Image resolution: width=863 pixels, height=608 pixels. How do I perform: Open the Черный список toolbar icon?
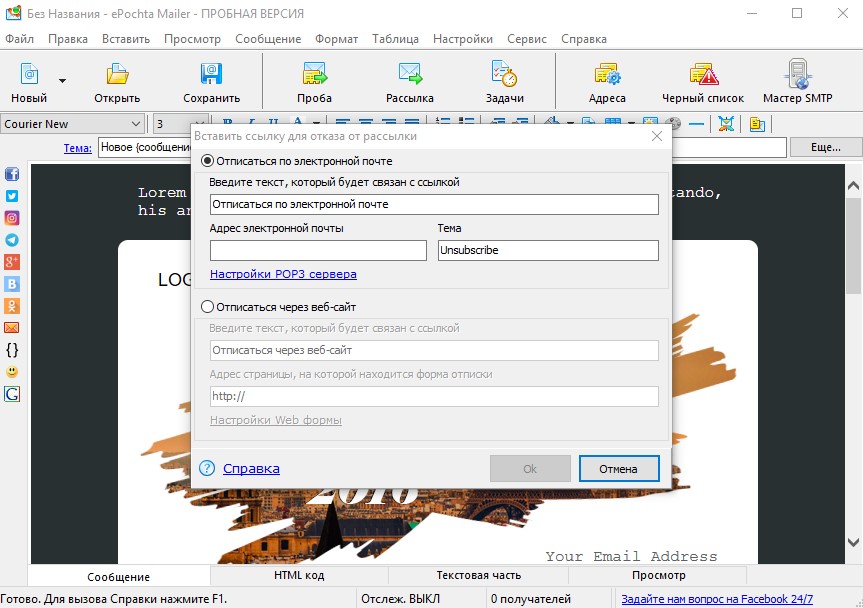click(703, 82)
